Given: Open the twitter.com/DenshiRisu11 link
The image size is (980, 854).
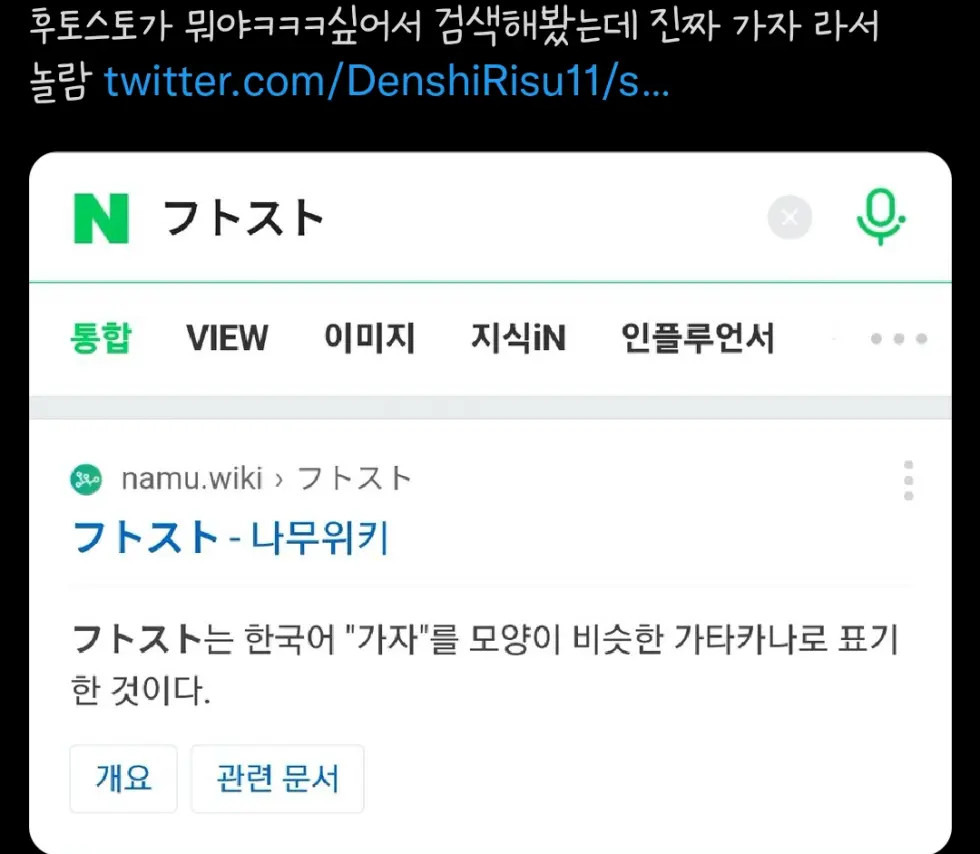Looking at the screenshot, I should click(x=387, y=81).
